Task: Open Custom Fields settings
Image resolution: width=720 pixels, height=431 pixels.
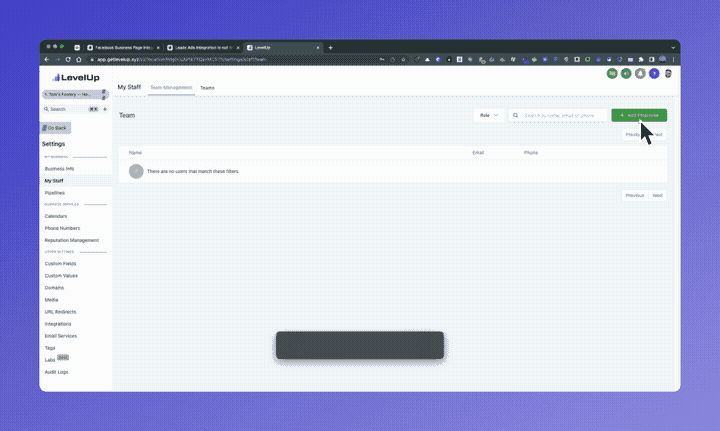Action: 60,264
